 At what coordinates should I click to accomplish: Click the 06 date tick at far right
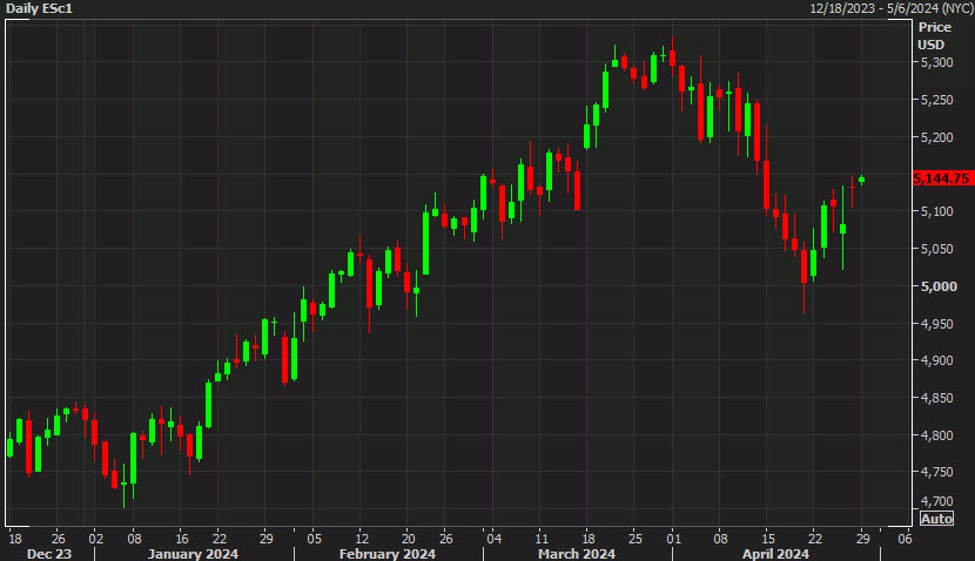(905, 539)
